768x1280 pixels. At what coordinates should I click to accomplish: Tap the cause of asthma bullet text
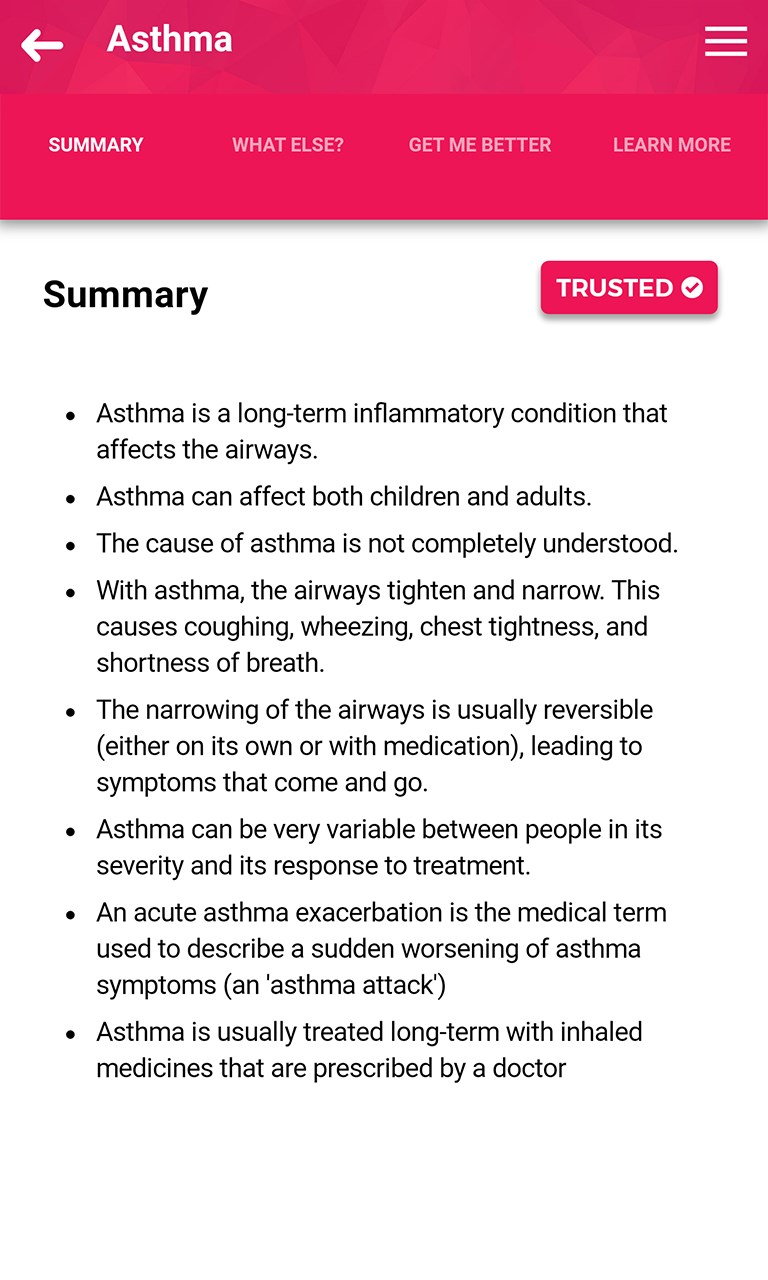point(387,543)
